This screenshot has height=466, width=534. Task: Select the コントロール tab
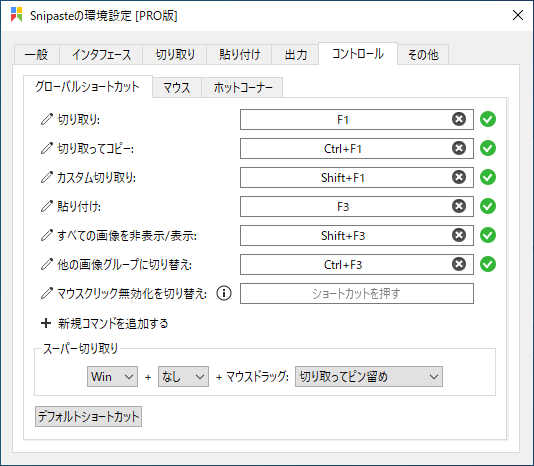coord(358,53)
